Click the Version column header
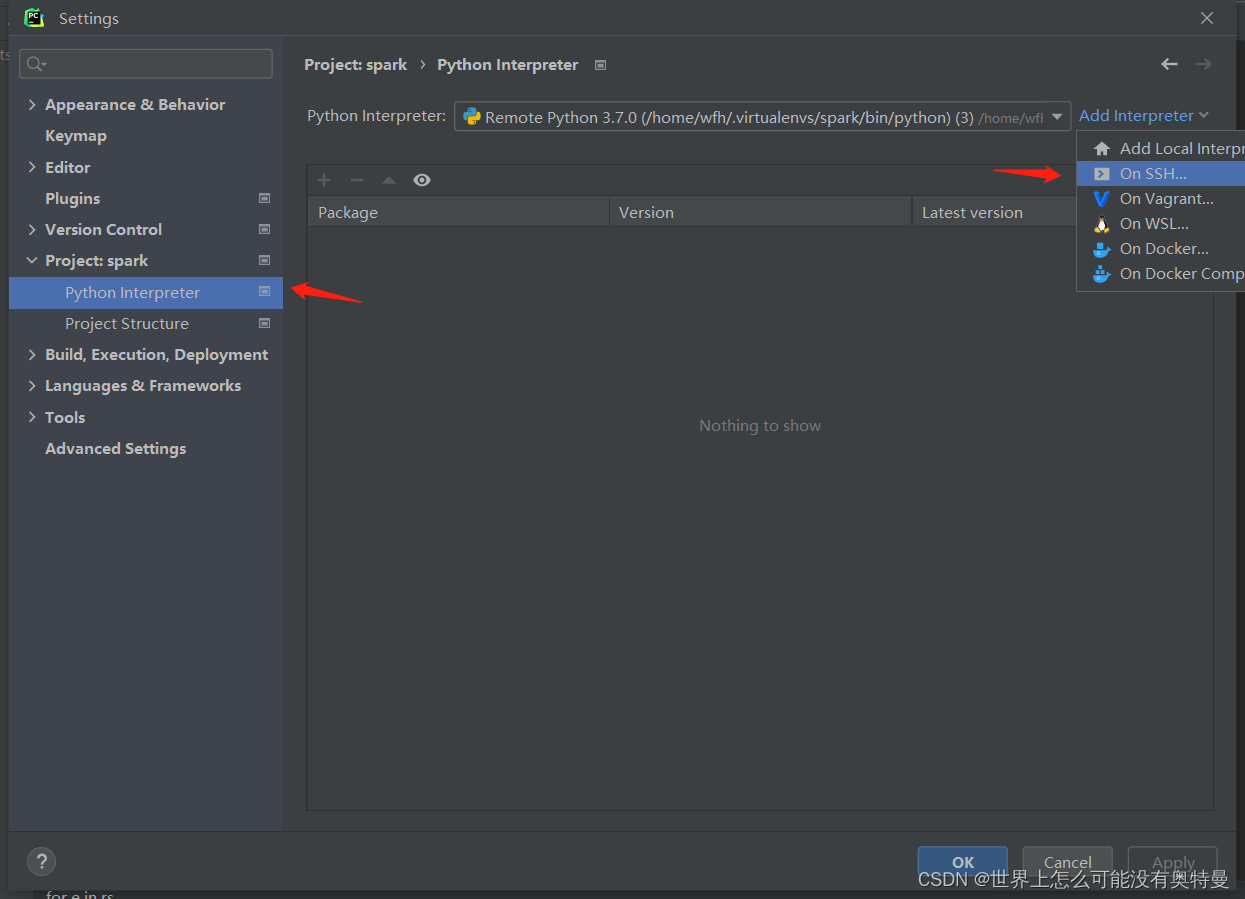This screenshot has height=899, width=1245. click(x=760, y=212)
